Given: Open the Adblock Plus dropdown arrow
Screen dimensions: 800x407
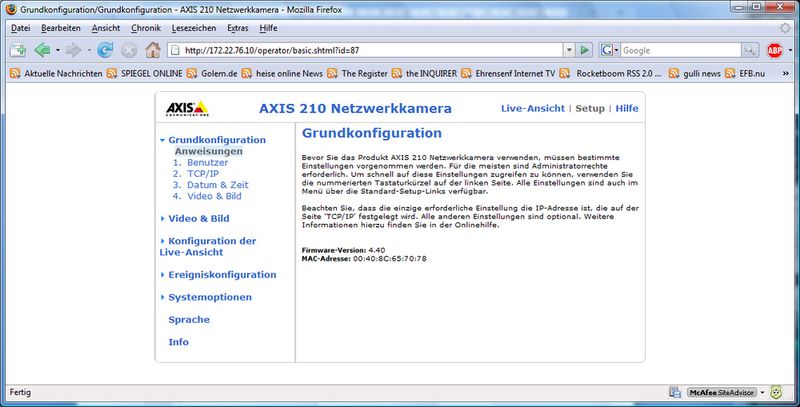Looking at the screenshot, I should pyautogui.click(x=790, y=50).
